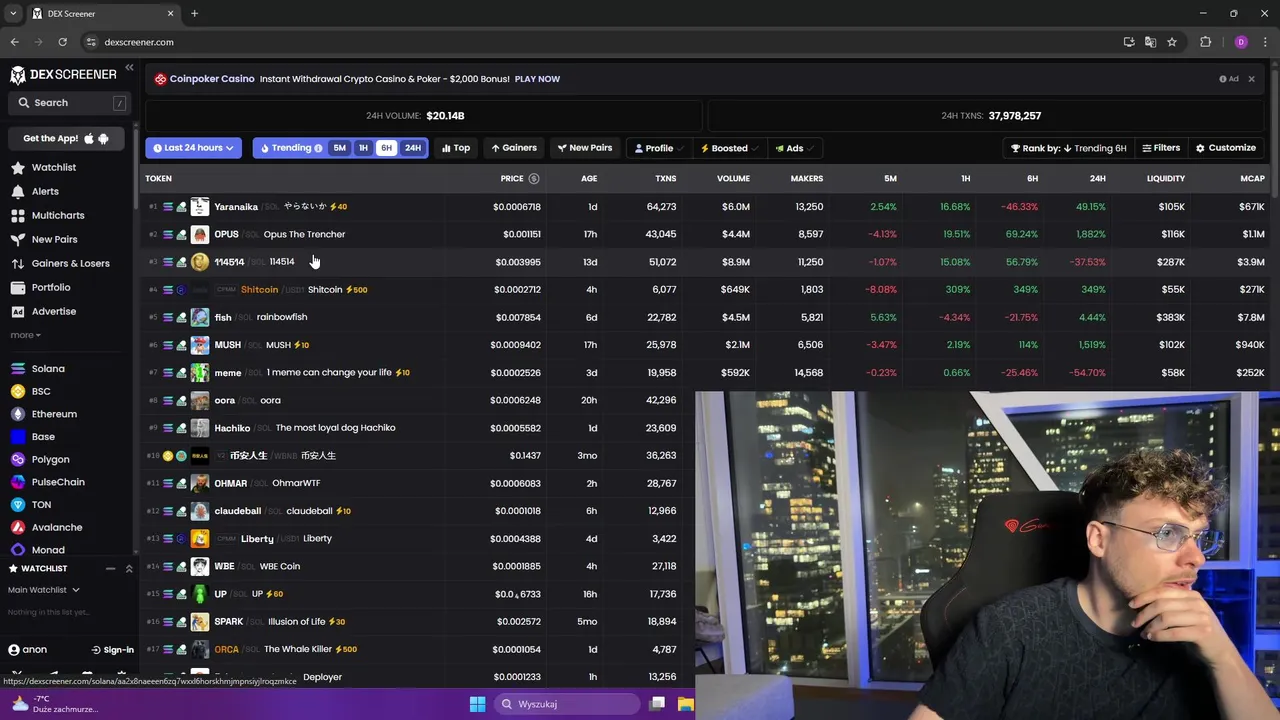Select the TON chain icon
The image size is (1280, 720).
coord(18,505)
